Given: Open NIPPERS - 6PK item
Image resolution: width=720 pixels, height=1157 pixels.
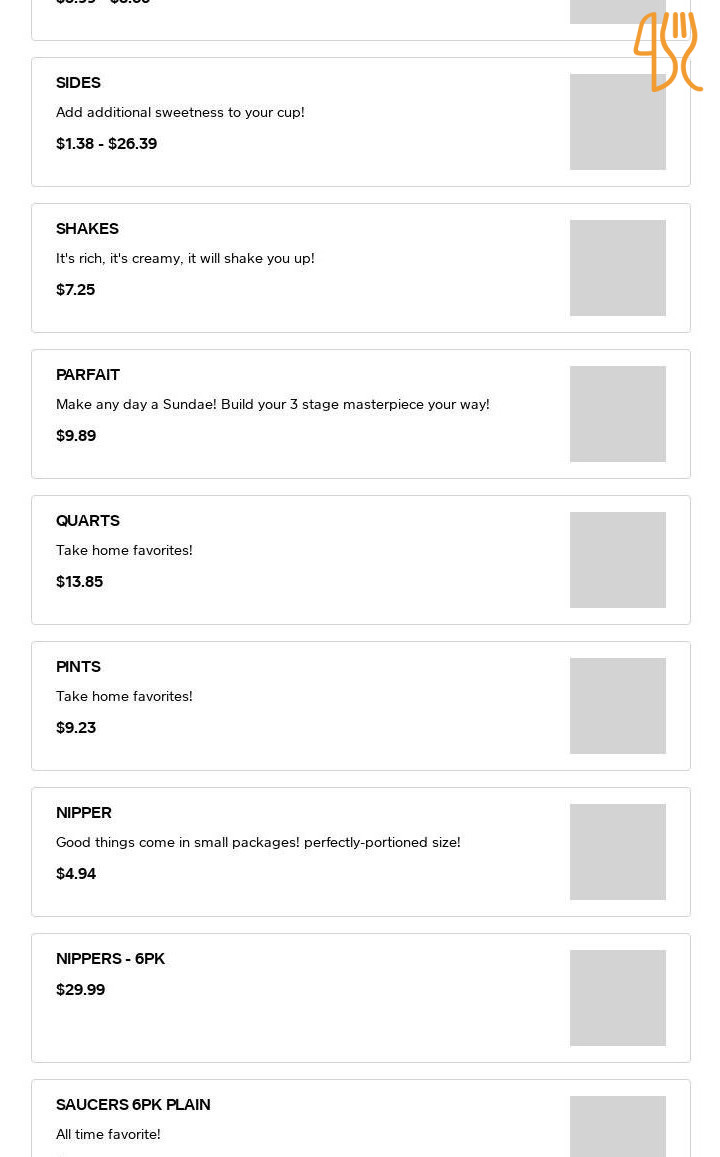Looking at the screenshot, I should pos(110,959).
